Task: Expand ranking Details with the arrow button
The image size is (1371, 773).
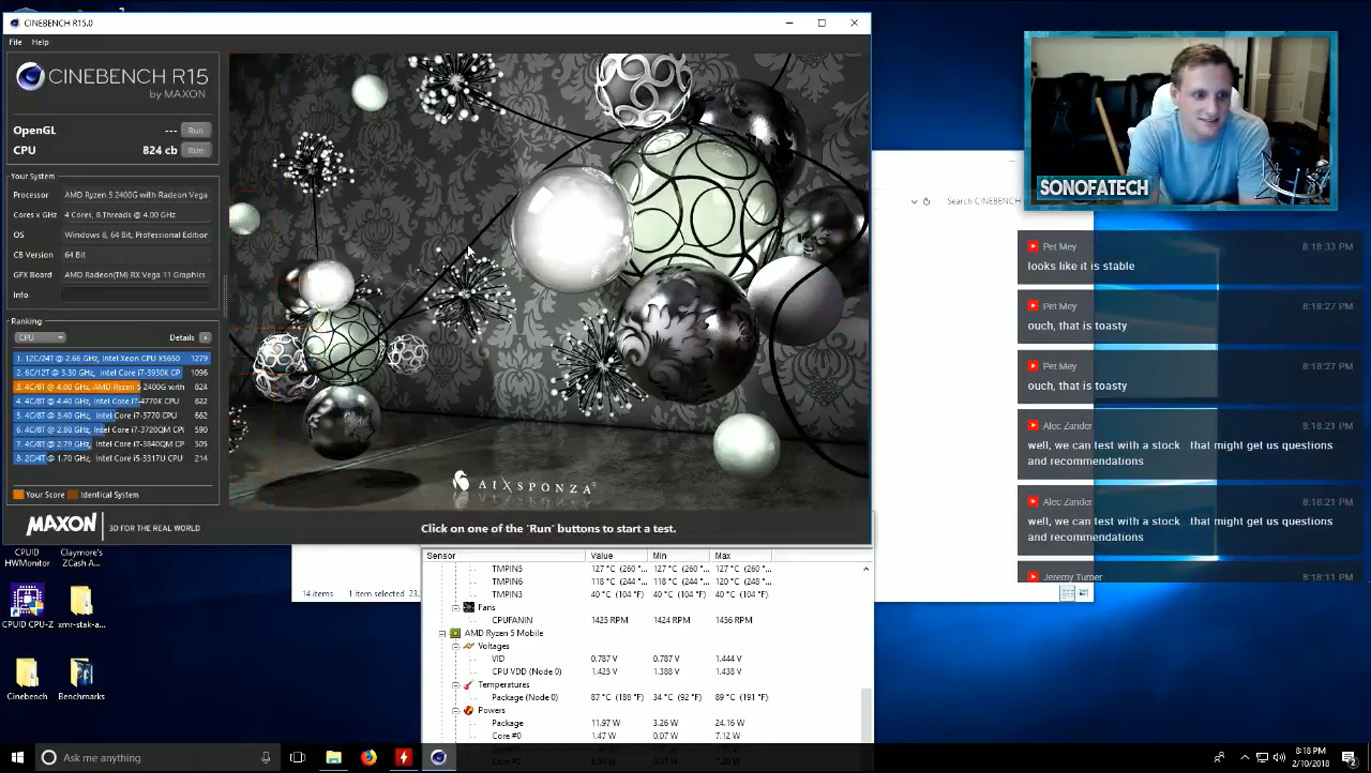Action: 205,338
